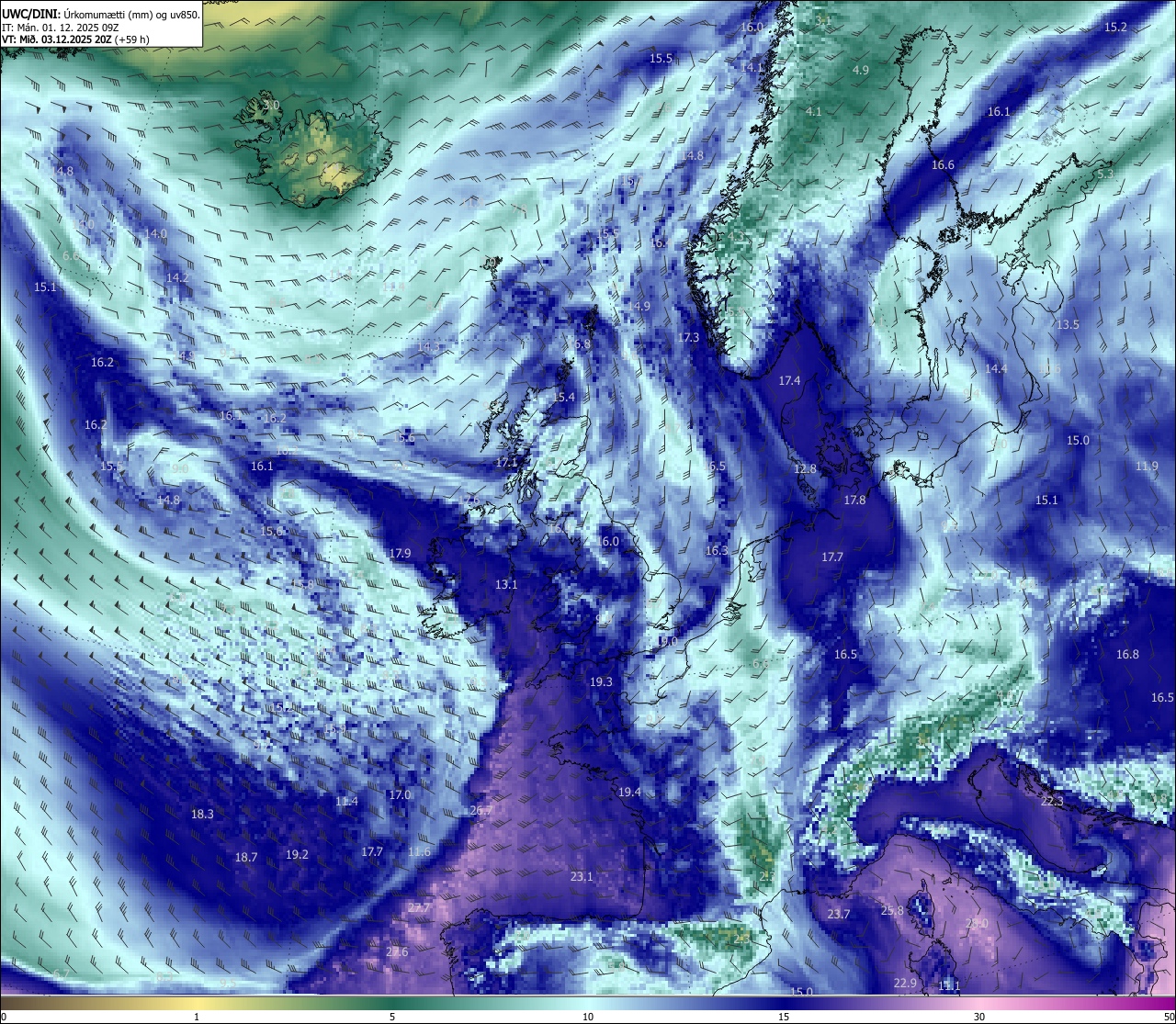Click the '10' tick label on the colour scale
The height and width of the screenshot is (1024, 1176).
pyautogui.click(x=588, y=1017)
